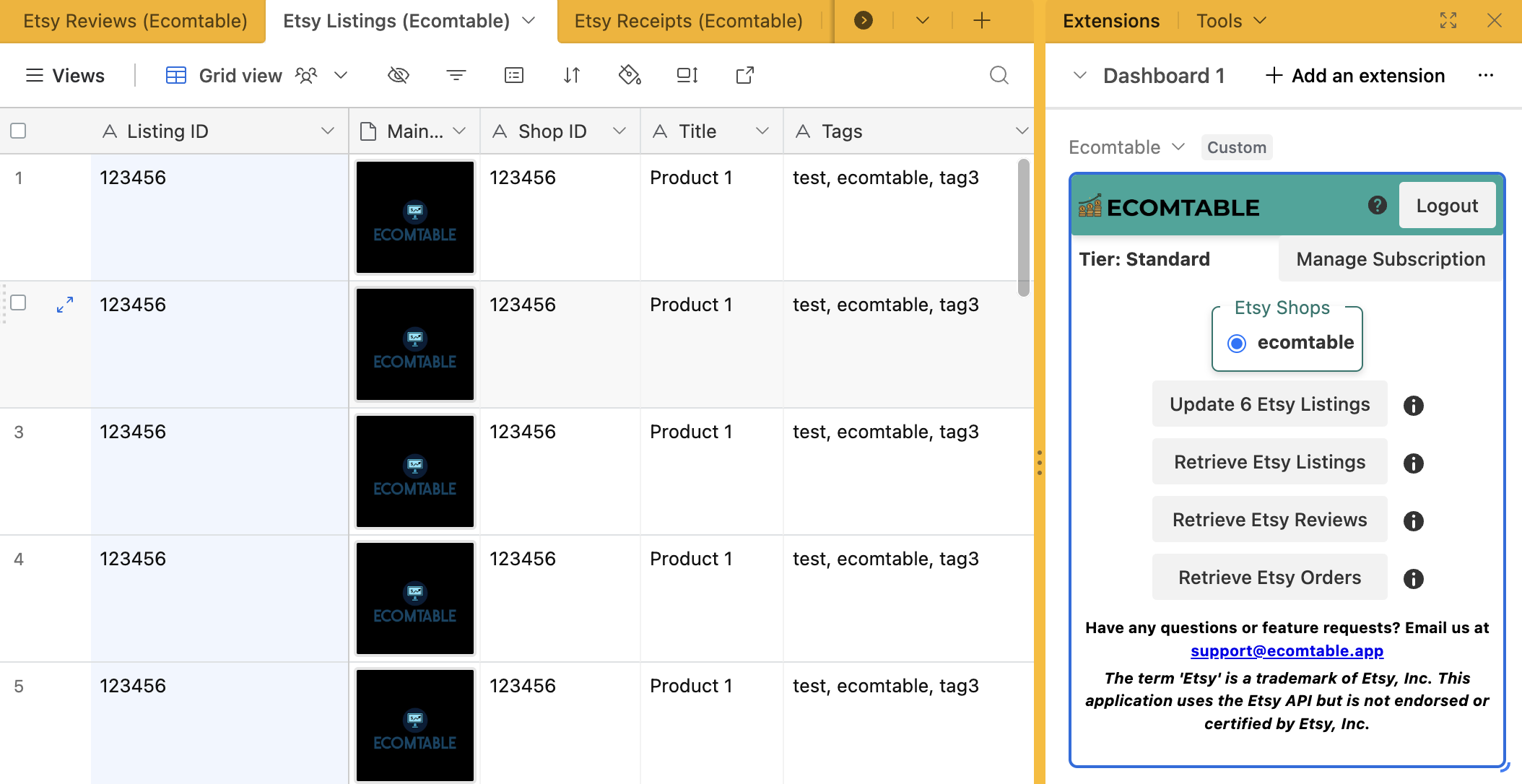This screenshot has height=784, width=1522.
Task: Select row 5 Title cell Product 1
Action: 712,723
